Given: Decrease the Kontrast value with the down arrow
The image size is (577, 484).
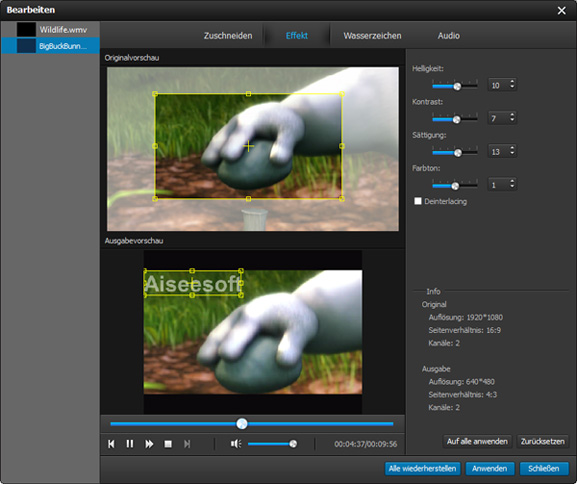Looking at the screenshot, I should 512,120.
